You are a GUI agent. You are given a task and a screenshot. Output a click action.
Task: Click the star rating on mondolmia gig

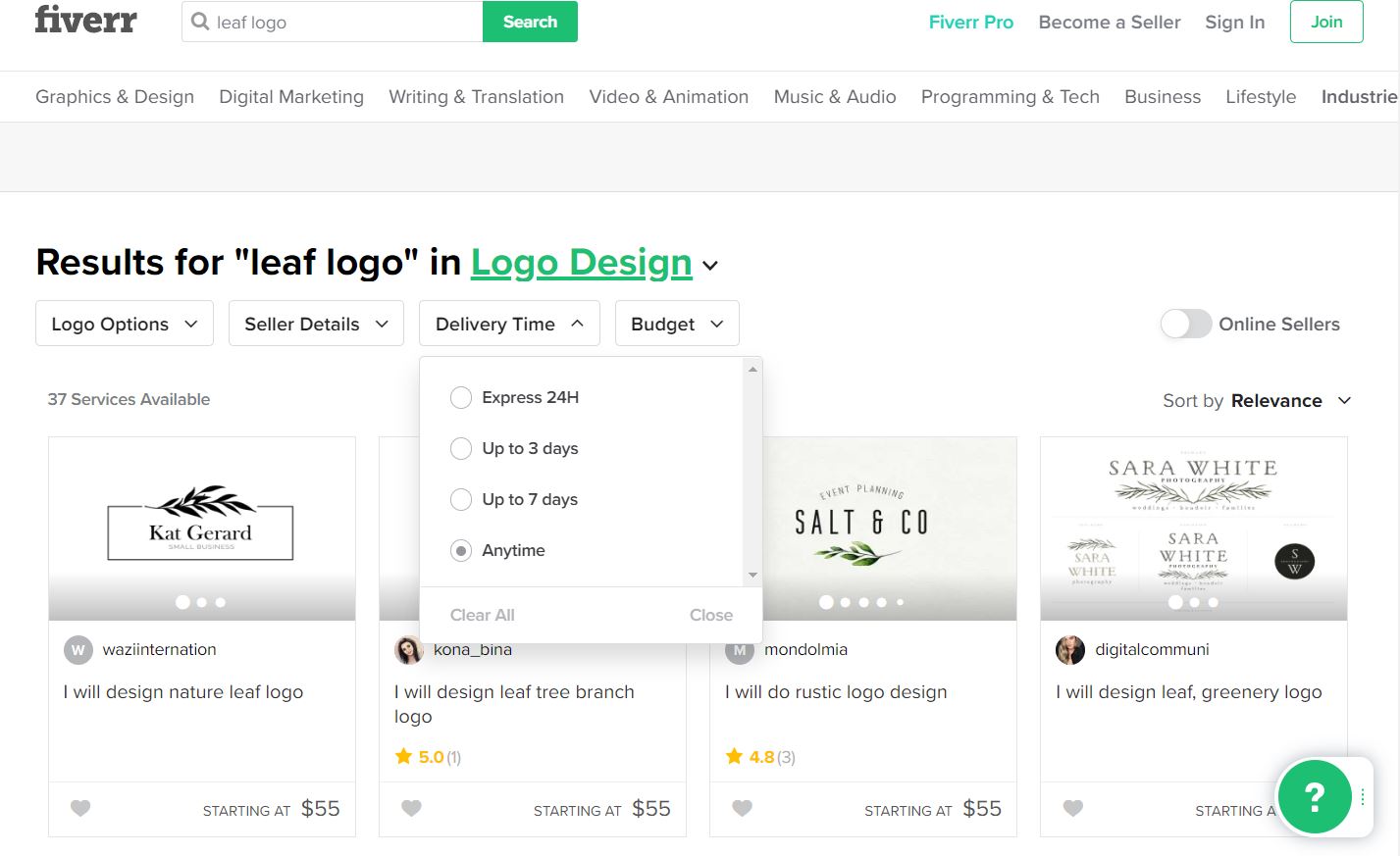coord(760,756)
